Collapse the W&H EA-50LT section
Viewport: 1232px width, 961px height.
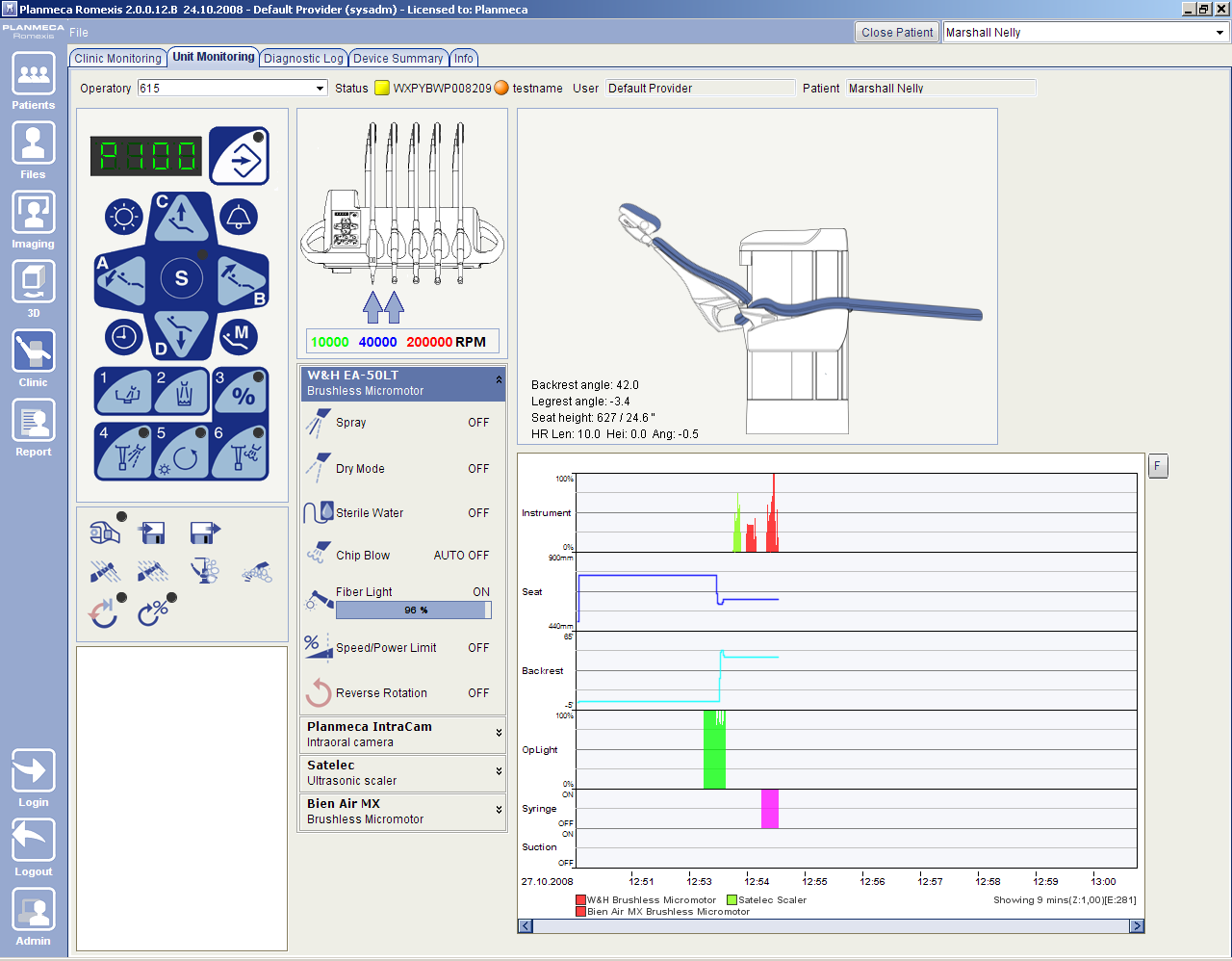[499, 380]
